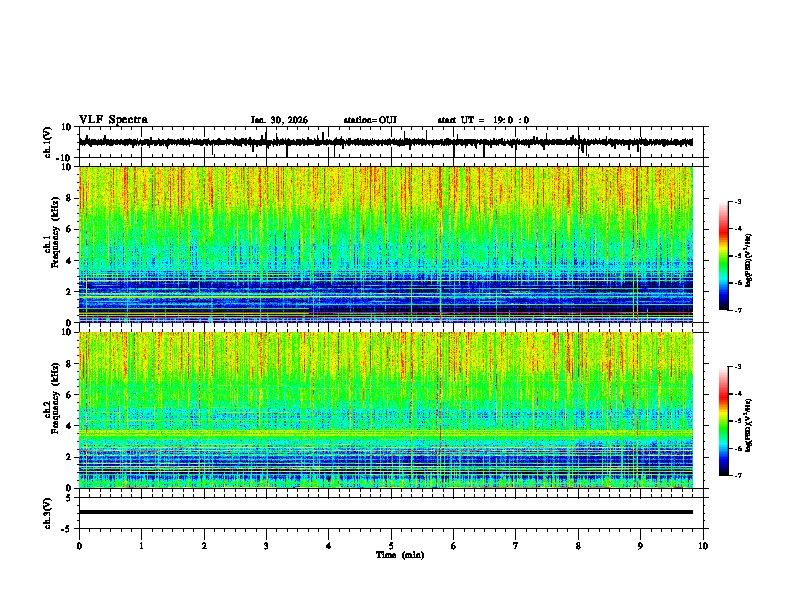Viewport: 792px width, 612px height.
Task: Click time axis tick label "9"
Action: click(640, 546)
